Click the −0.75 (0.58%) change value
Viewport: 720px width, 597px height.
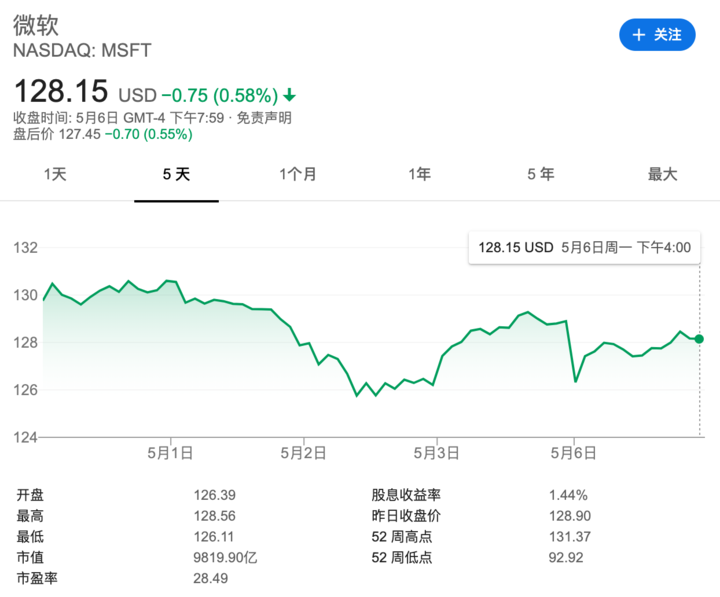pos(220,96)
